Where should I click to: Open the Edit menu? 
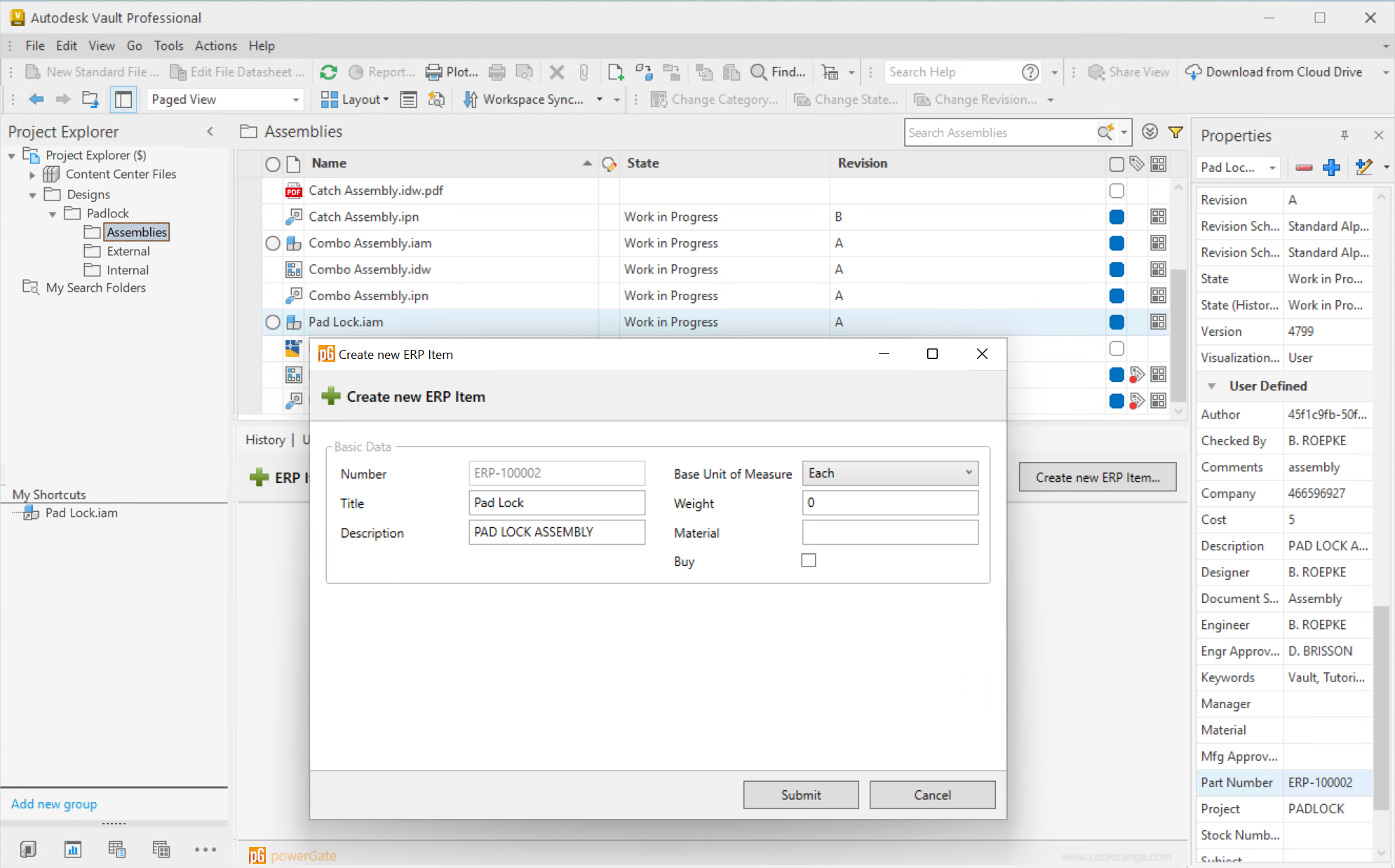tap(66, 46)
